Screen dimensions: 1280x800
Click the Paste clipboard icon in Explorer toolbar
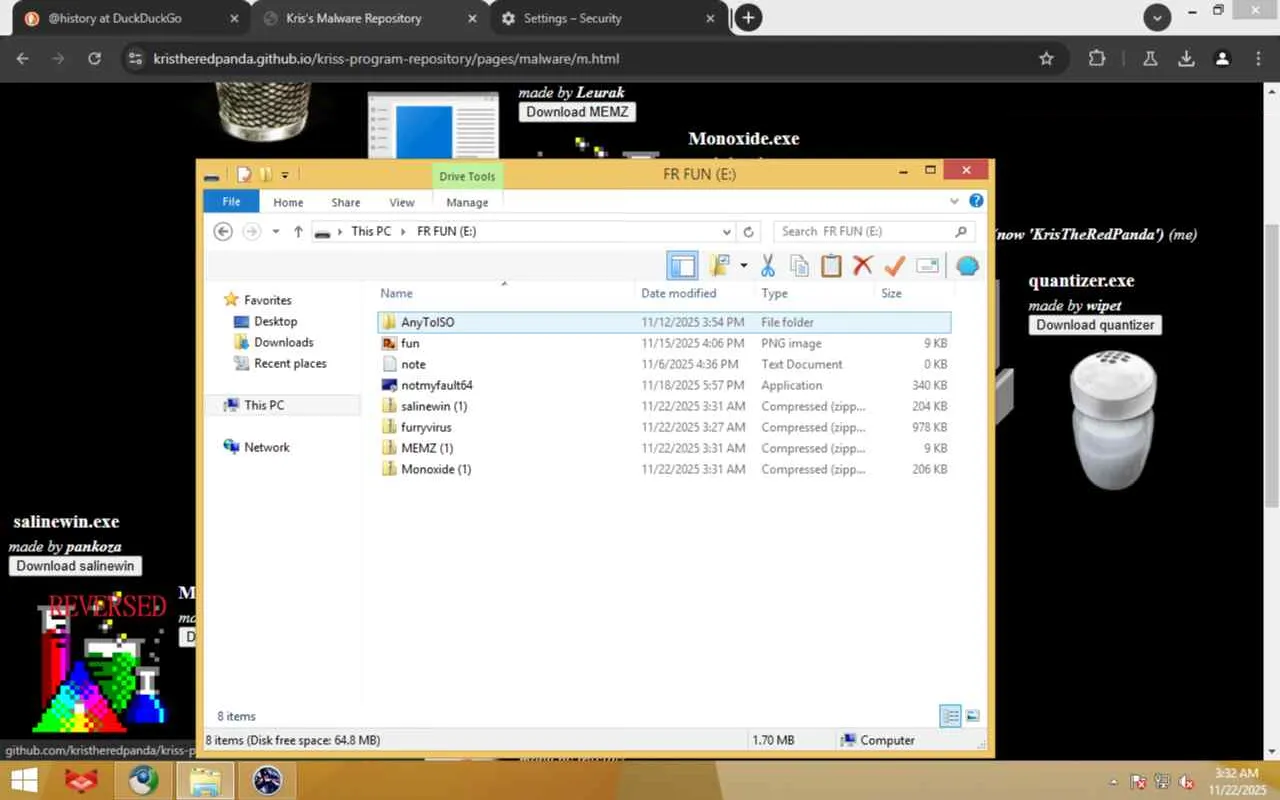831,265
